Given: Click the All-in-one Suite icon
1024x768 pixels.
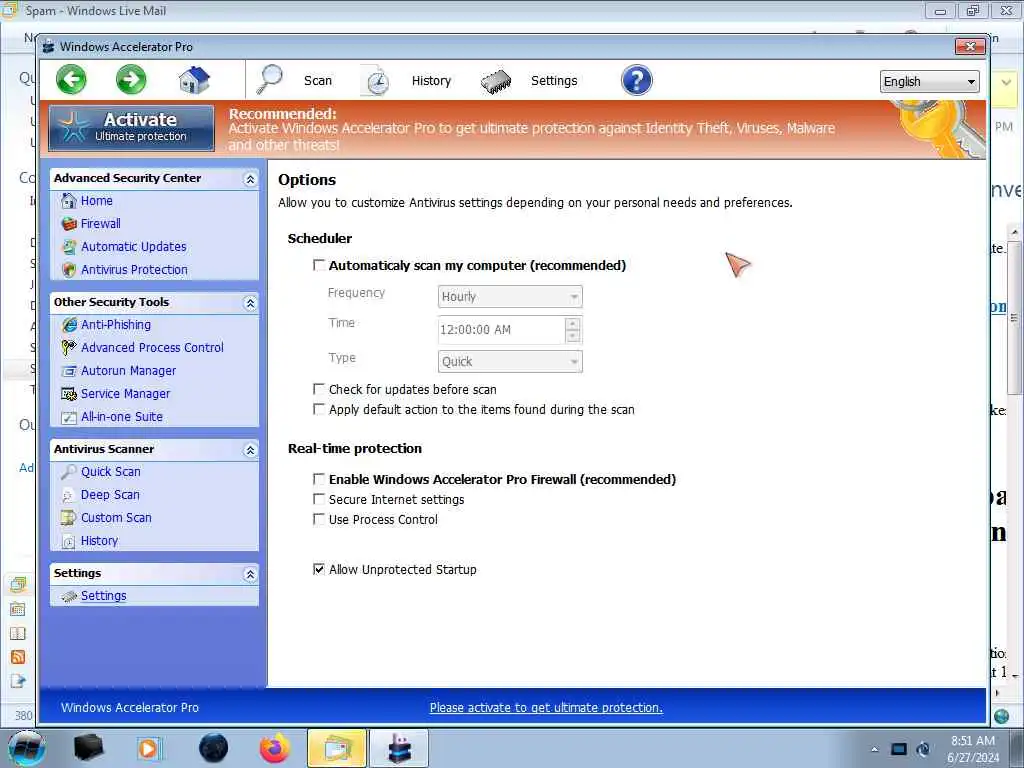Looking at the screenshot, I should tap(69, 417).
